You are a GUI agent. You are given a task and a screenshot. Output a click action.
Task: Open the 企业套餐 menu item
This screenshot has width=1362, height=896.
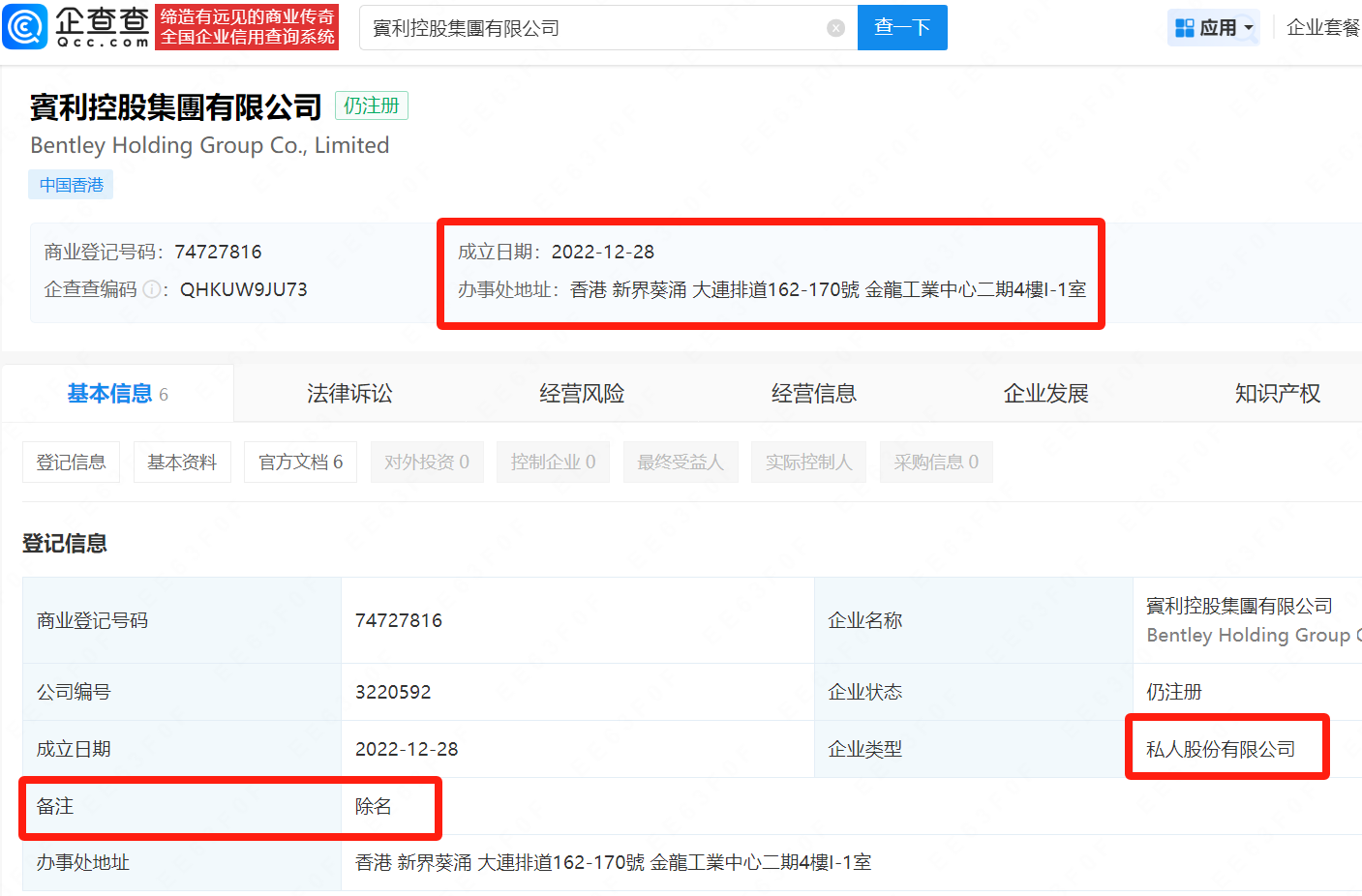[x=1322, y=27]
